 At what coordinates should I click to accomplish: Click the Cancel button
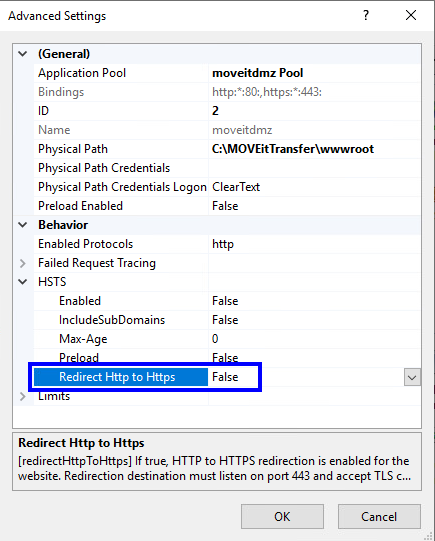tap(379, 517)
